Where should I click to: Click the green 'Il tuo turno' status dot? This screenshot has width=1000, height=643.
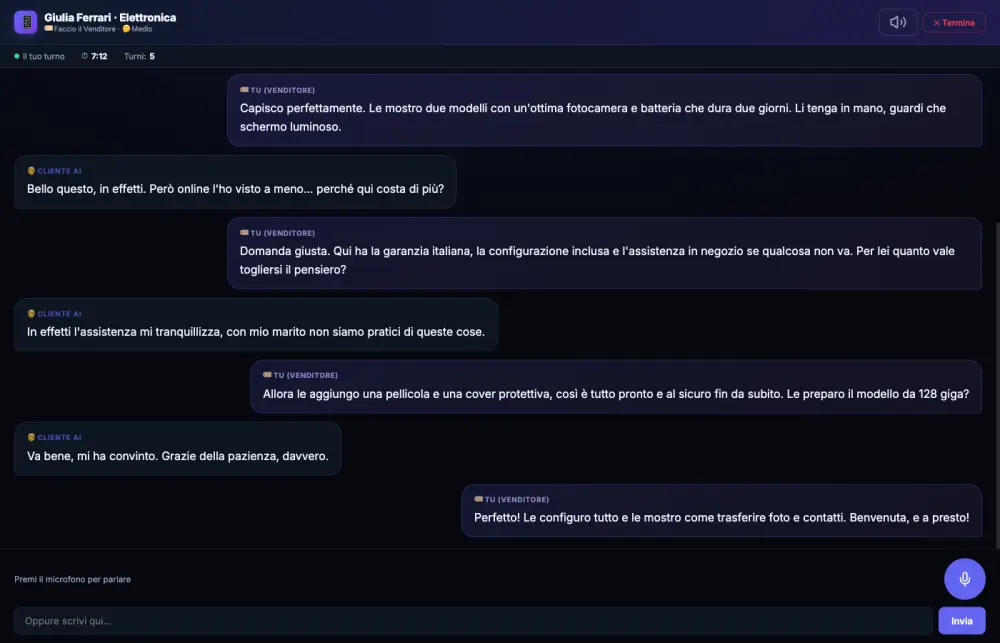17,56
